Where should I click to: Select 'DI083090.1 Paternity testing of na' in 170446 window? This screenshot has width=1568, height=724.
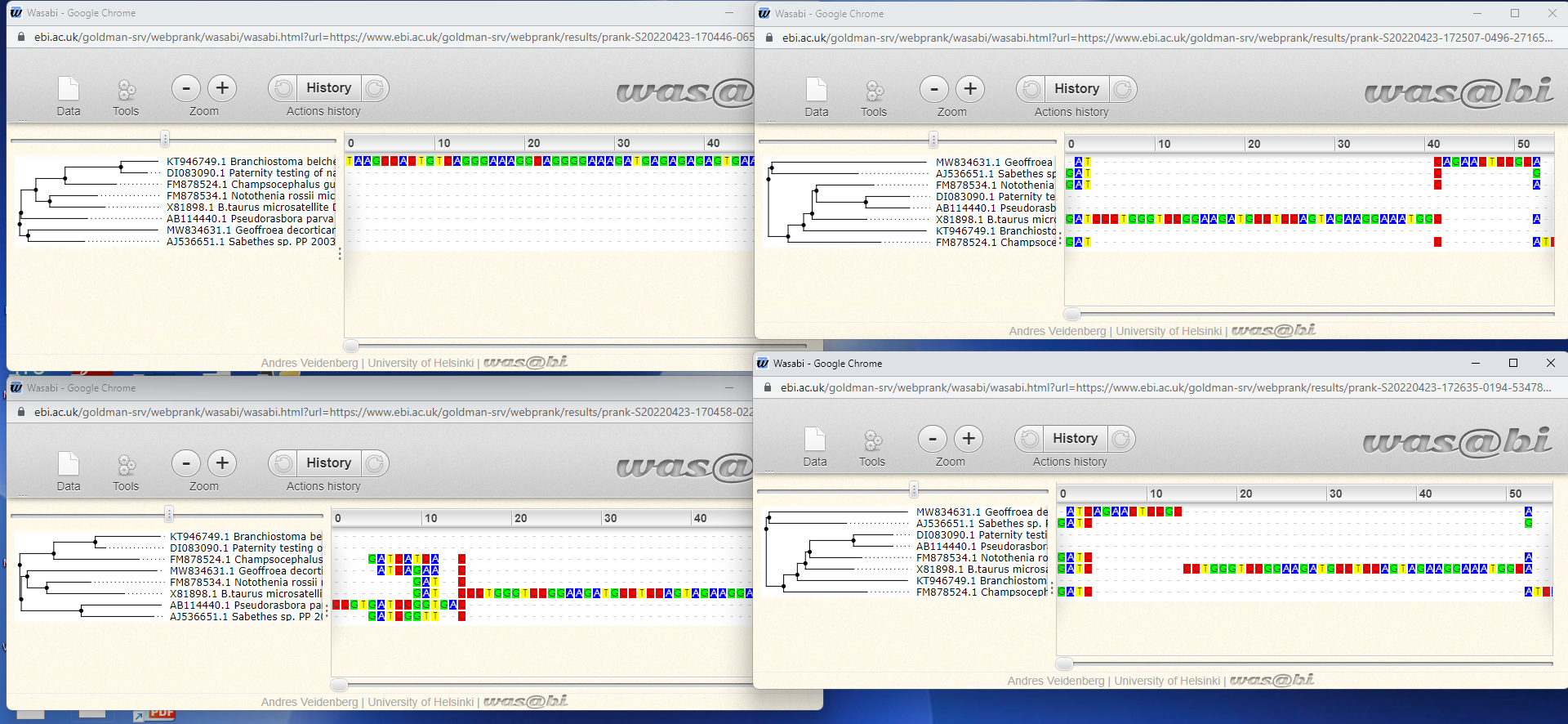pos(251,173)
